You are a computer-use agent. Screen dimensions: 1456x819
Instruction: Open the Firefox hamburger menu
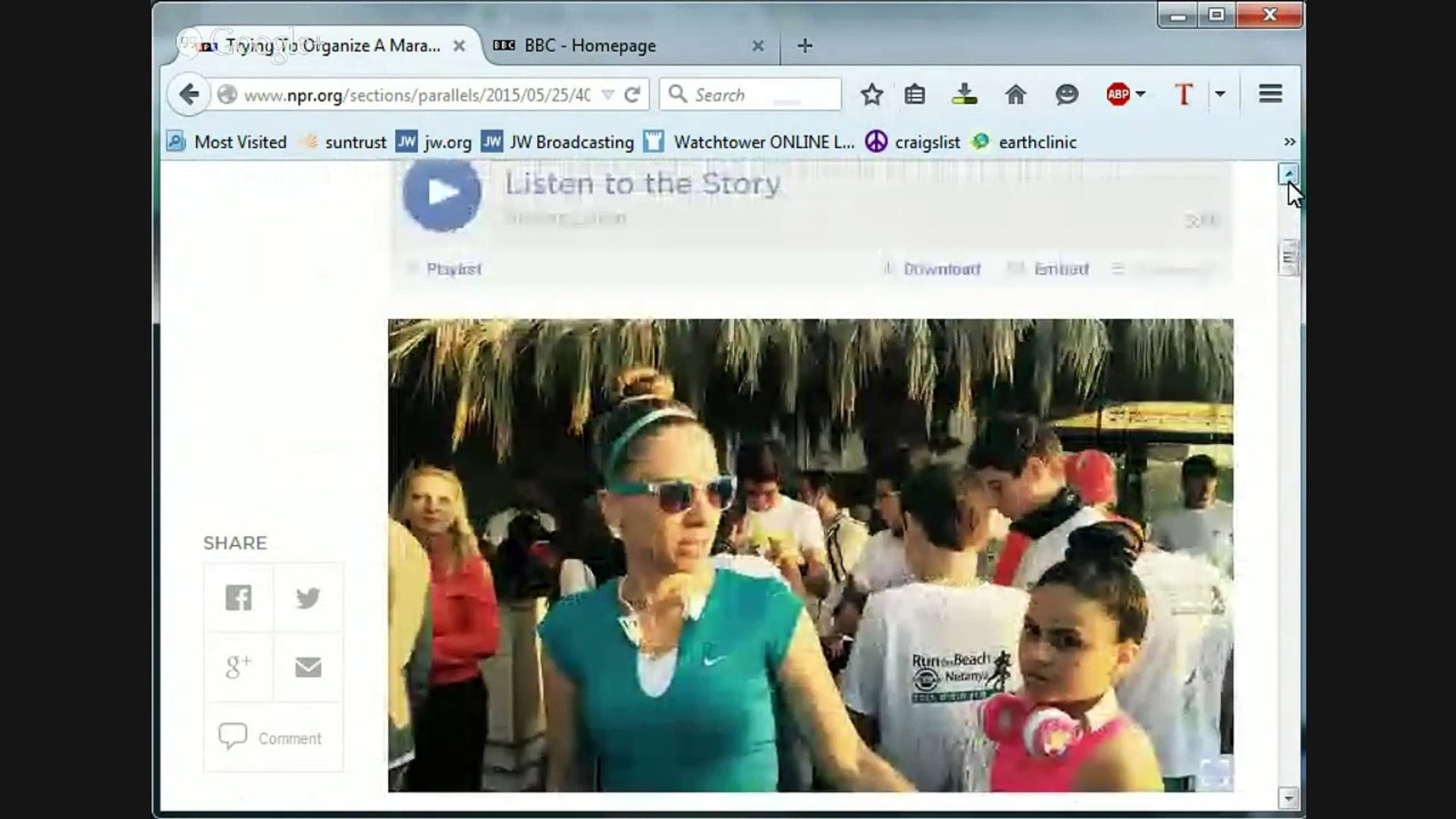[x=1270, y=94]
